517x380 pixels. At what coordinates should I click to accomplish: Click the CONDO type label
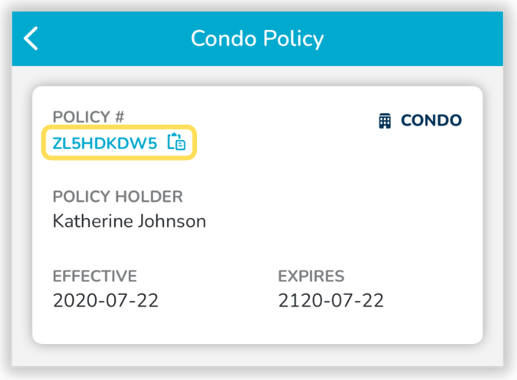[431, 120]
